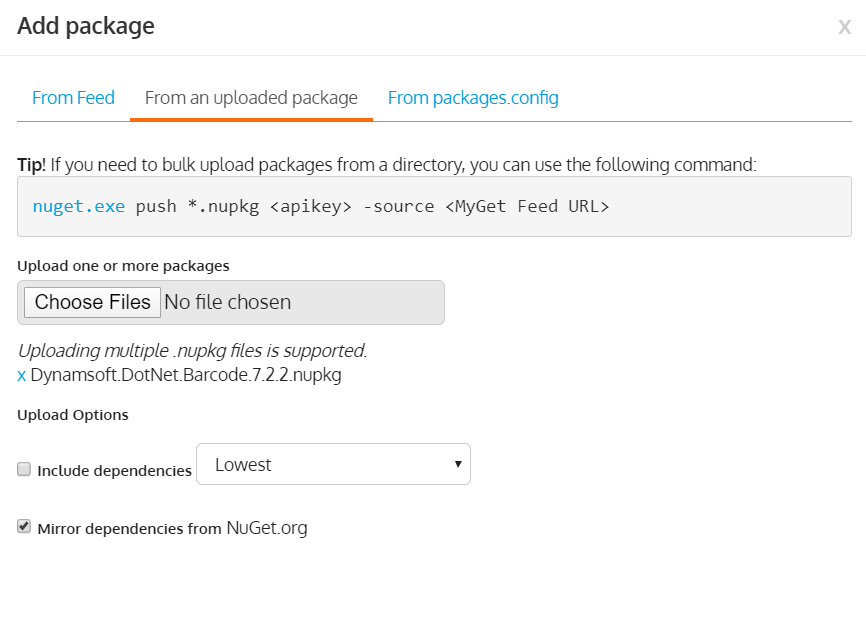Click the nuget.exe link in the command
Screen dimensions: 866x628
pos(79,207)
